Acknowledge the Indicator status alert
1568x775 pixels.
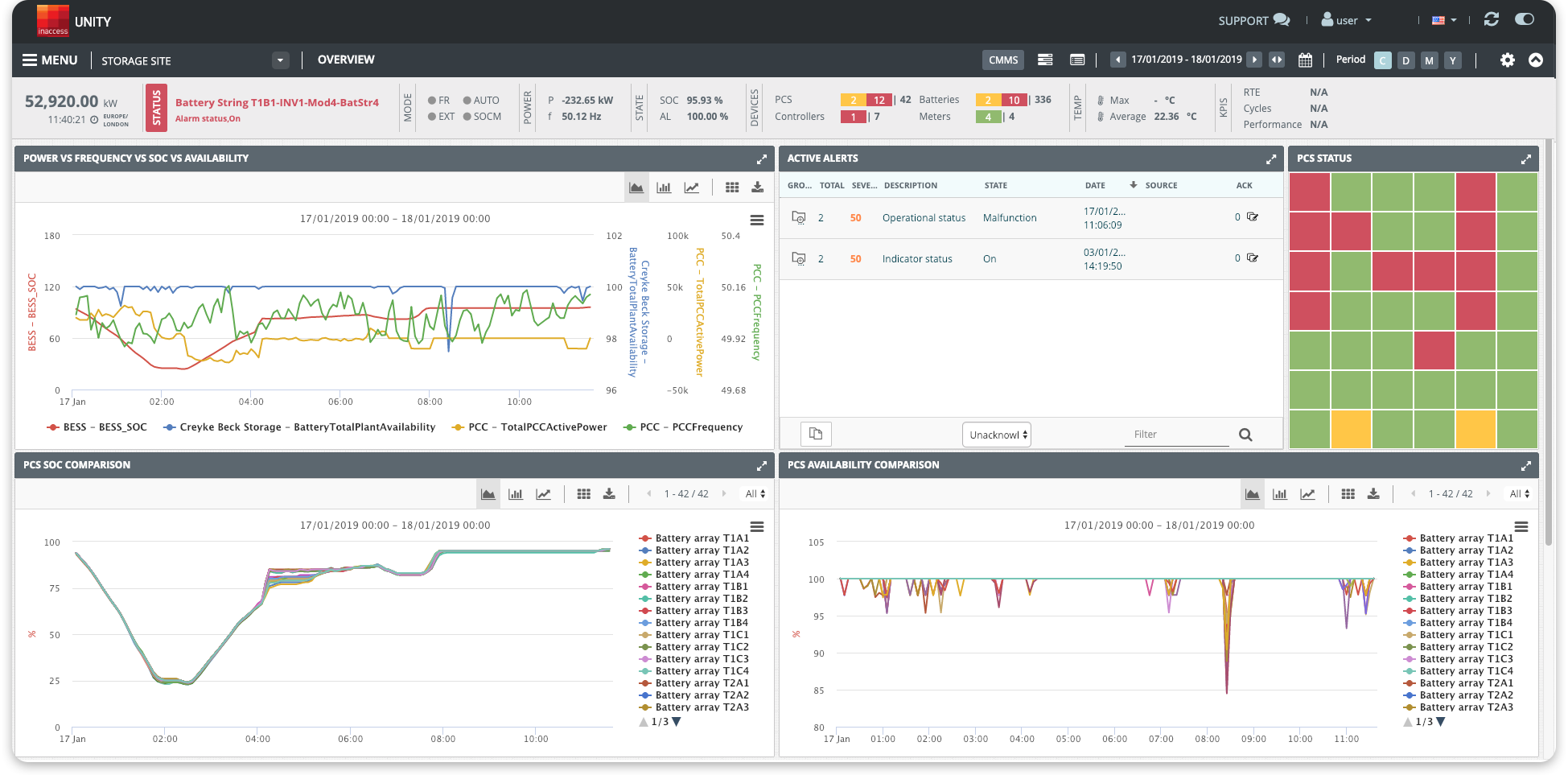point(1253,258)
